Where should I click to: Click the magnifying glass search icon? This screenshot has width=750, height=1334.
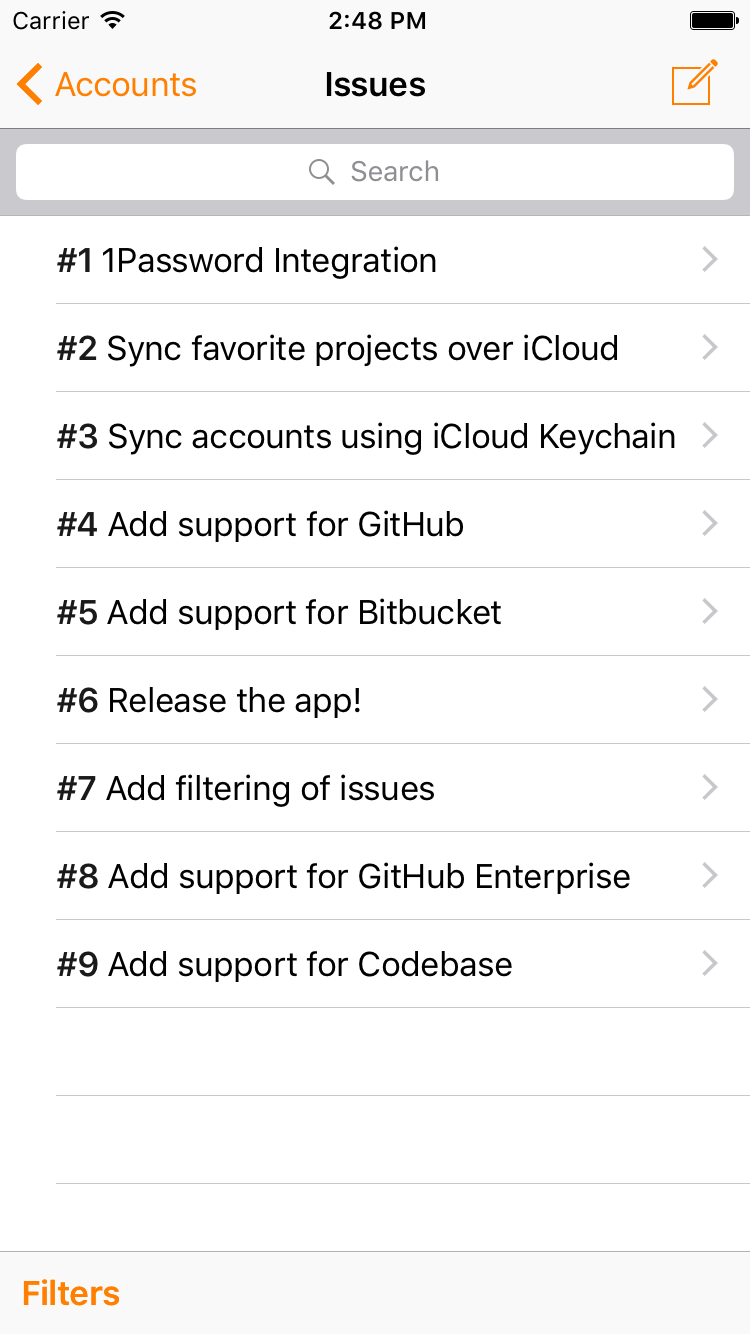pyautogui.click(x=321, y=172)
